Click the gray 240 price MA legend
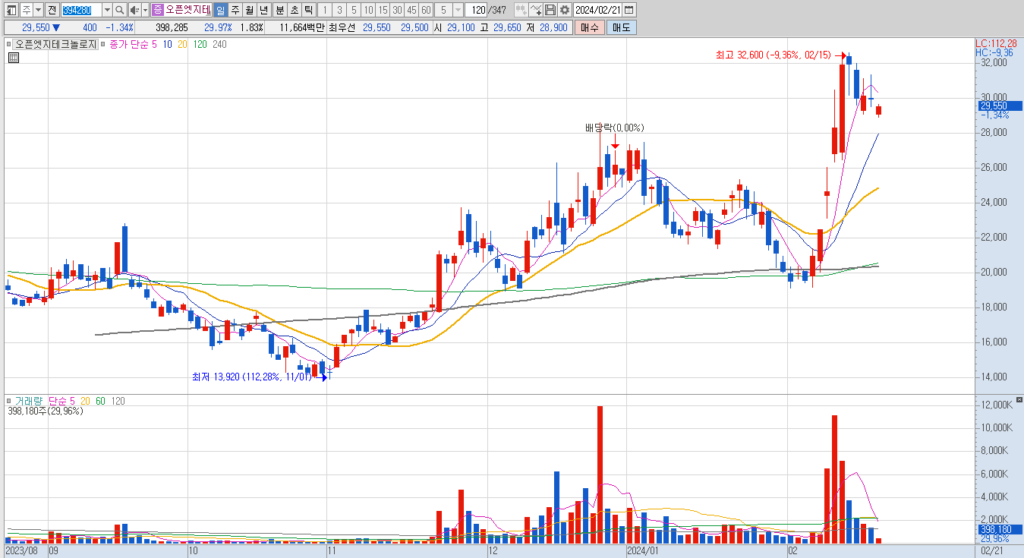This screenshot has height=558, width=1024. 219,44
